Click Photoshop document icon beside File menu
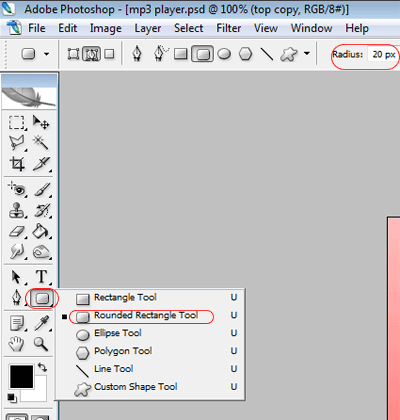 [14, 27]
